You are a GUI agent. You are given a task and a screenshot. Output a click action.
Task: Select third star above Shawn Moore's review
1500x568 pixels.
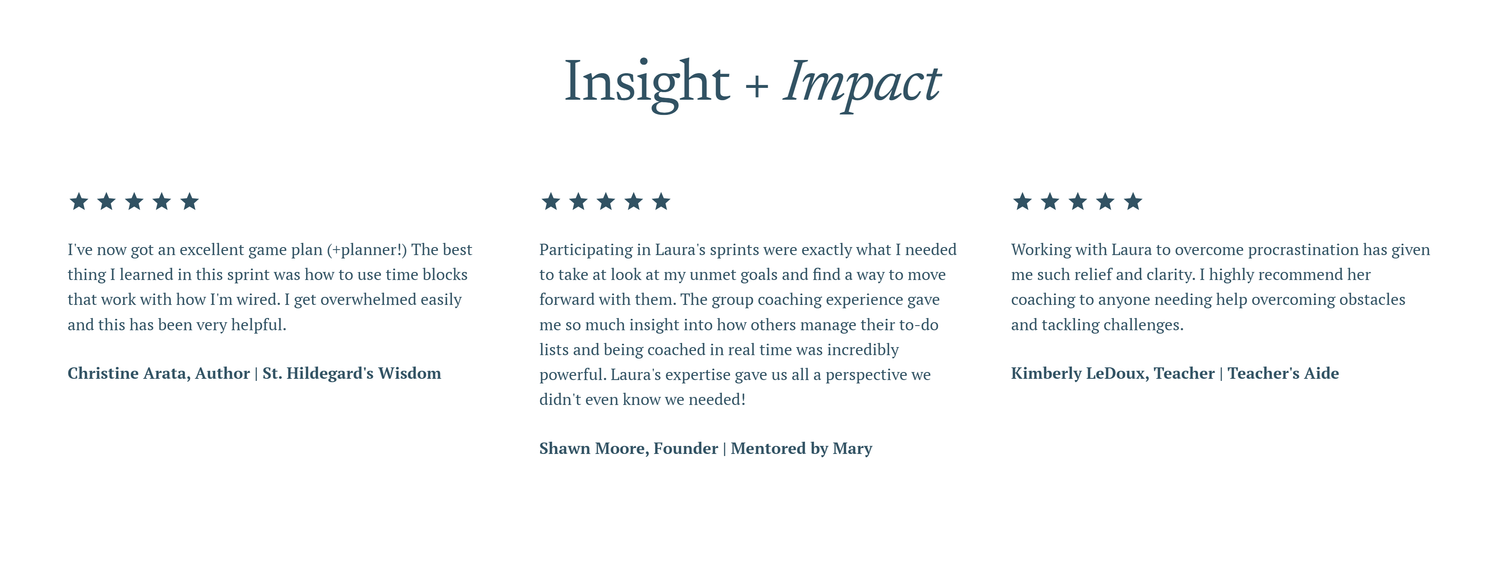606,202
